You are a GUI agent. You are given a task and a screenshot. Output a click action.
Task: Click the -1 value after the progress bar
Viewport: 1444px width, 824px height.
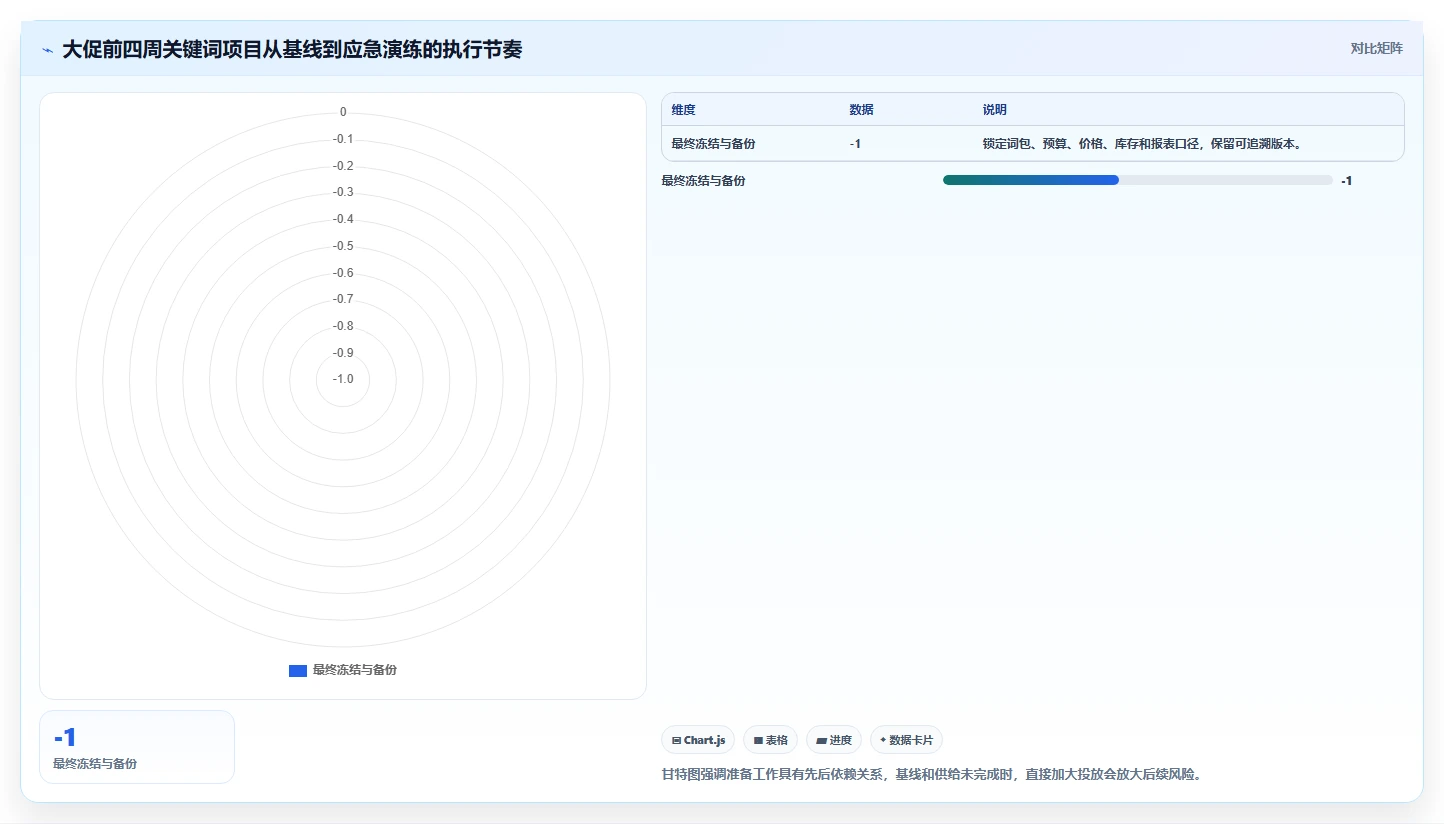click(1346, 181)
